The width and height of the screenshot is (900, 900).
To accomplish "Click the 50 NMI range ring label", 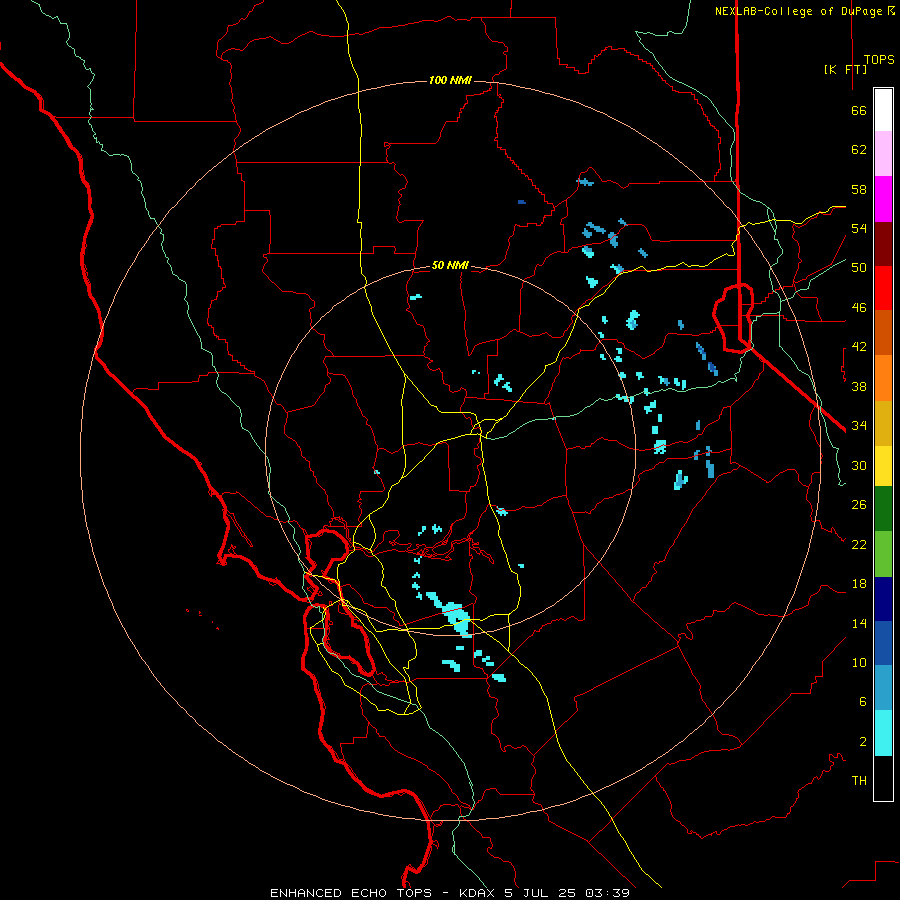I will tap(450, 265).
